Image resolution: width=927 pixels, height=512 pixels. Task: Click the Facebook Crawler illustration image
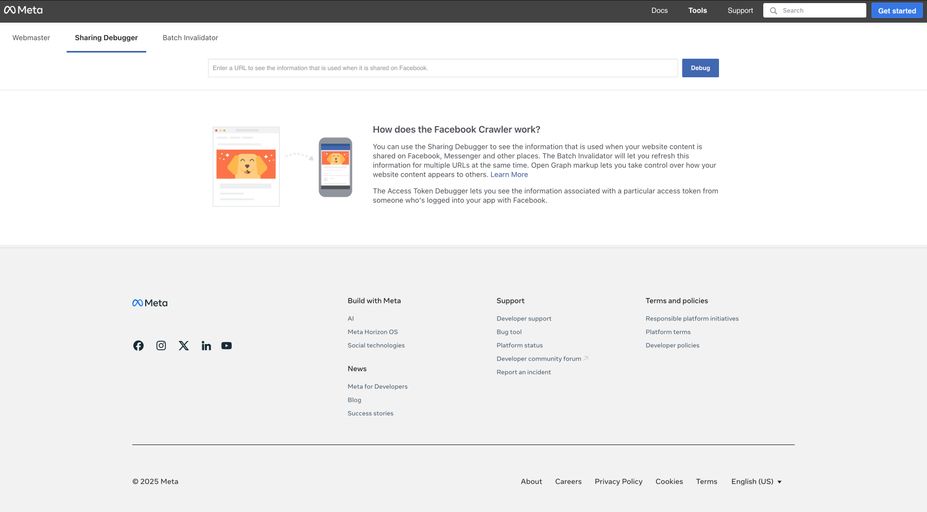(x=282, y=166)
